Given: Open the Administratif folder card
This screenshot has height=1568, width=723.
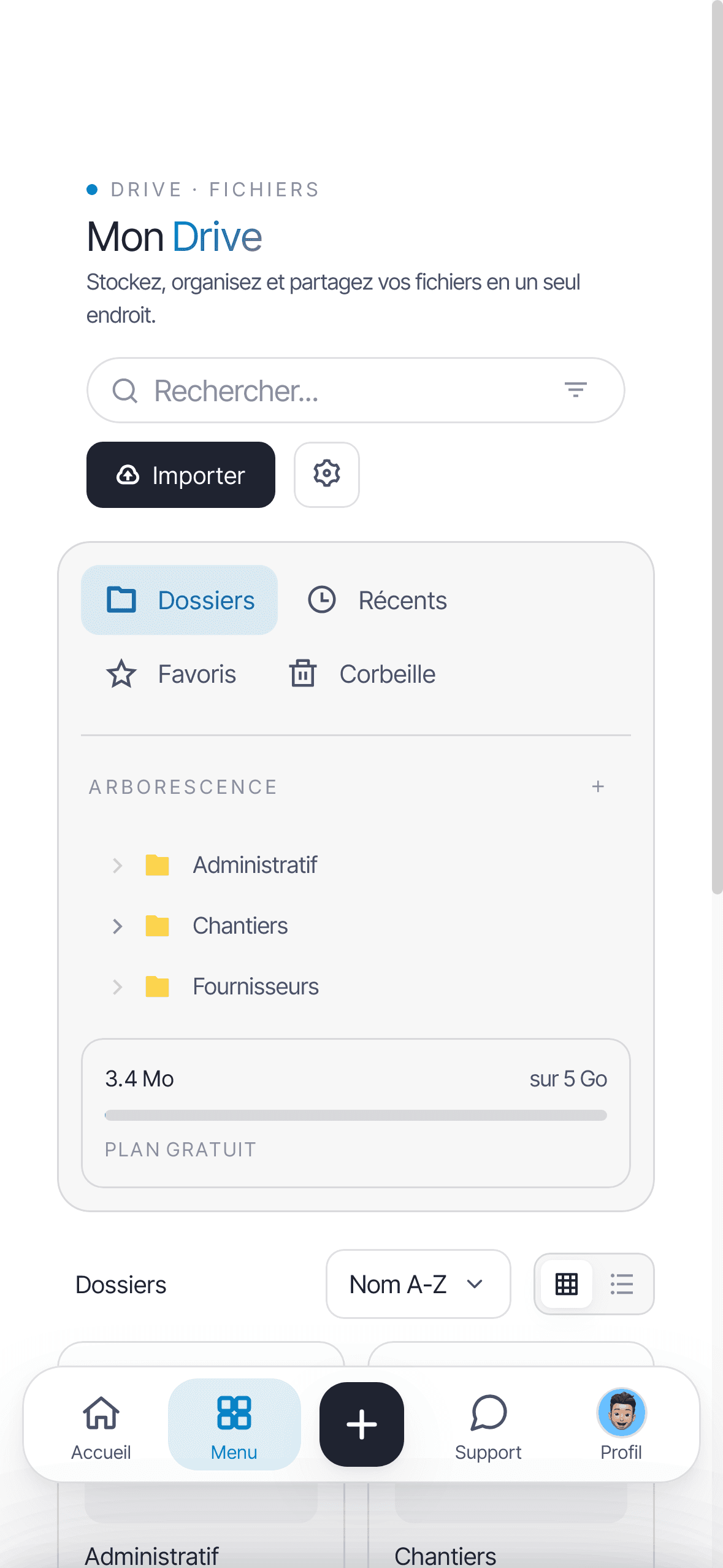Looking at the screenshot, I should (x=201, y=1521).
